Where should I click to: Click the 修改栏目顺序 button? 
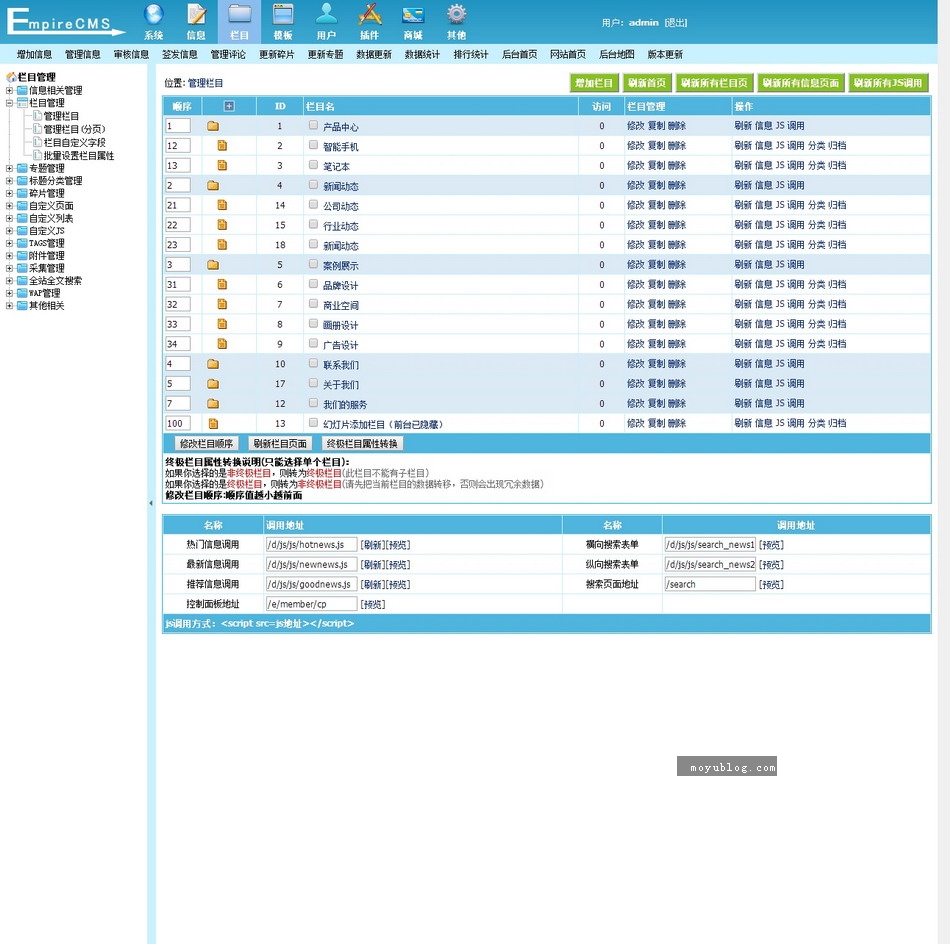point(207,444)
